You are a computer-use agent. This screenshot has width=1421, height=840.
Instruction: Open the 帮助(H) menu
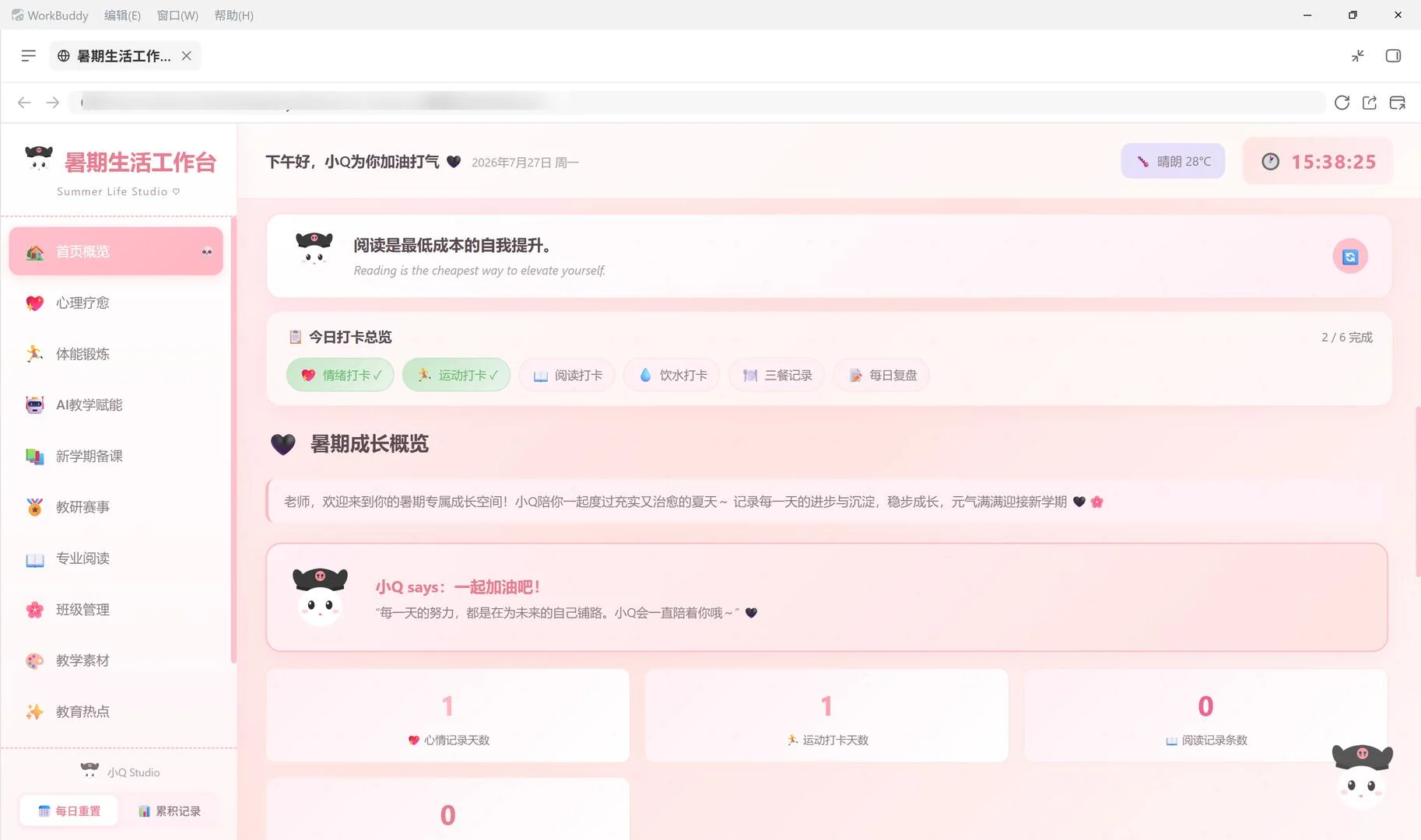[233, 15]
